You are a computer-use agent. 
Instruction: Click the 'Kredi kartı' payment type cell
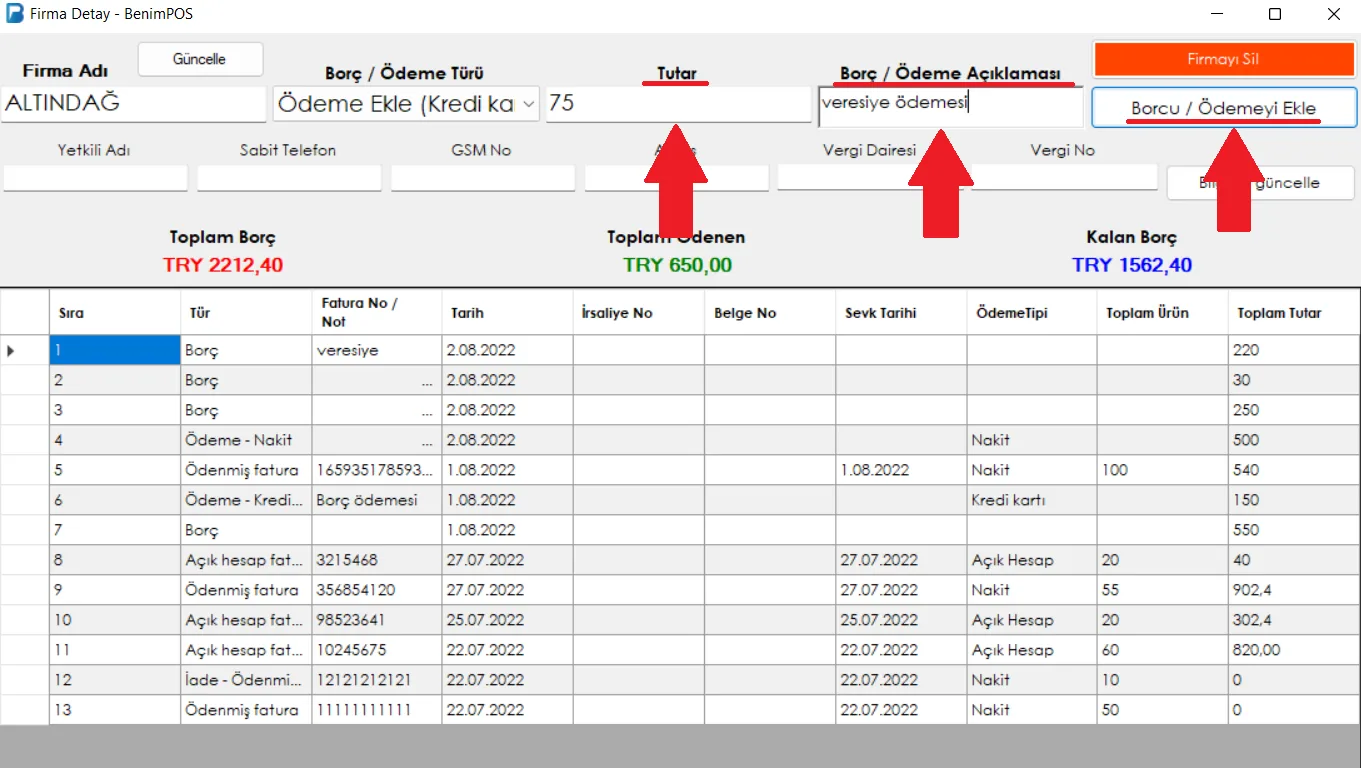tap(1032, 500)
